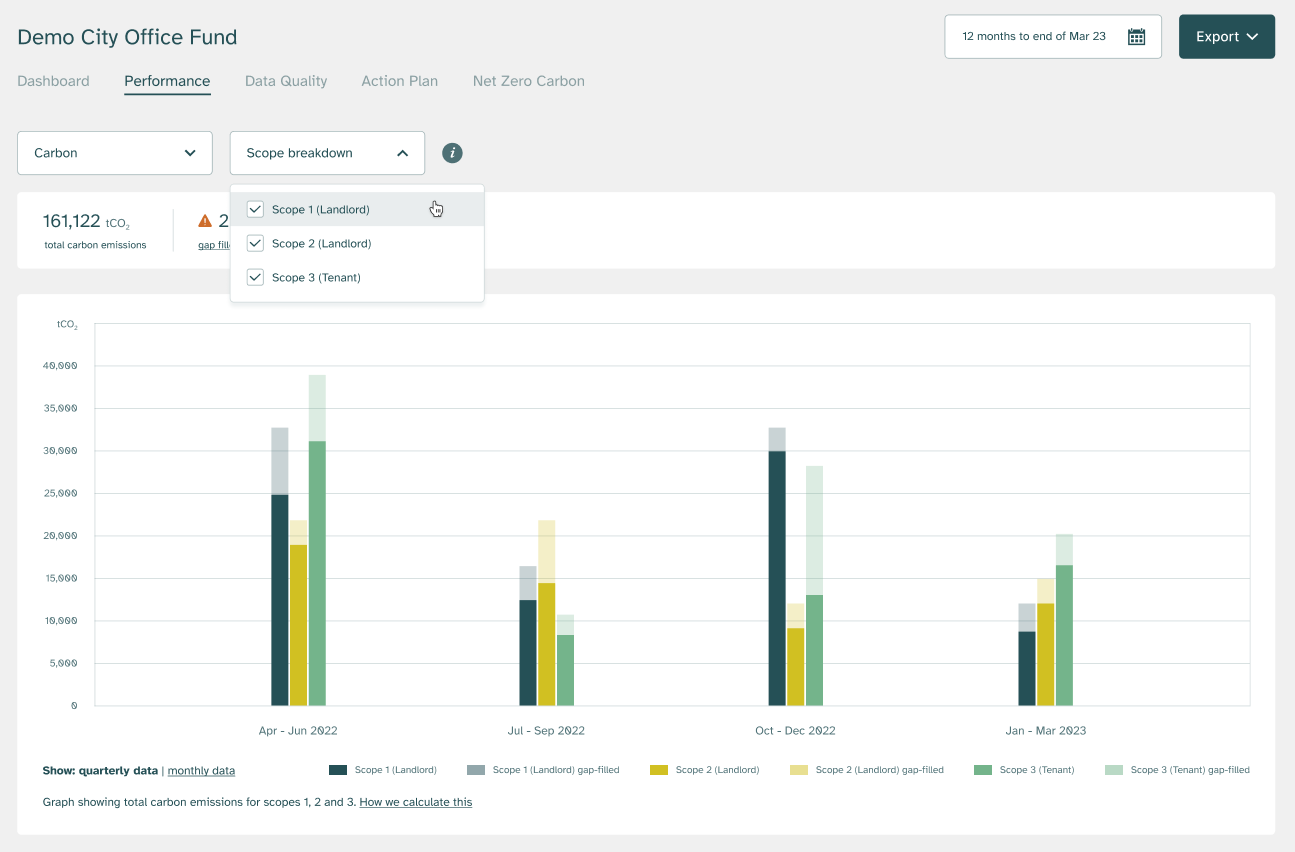Click the 12 months to end of Mar 23 field
The image size is (1295, 852).
click(x=1034, y=37)
